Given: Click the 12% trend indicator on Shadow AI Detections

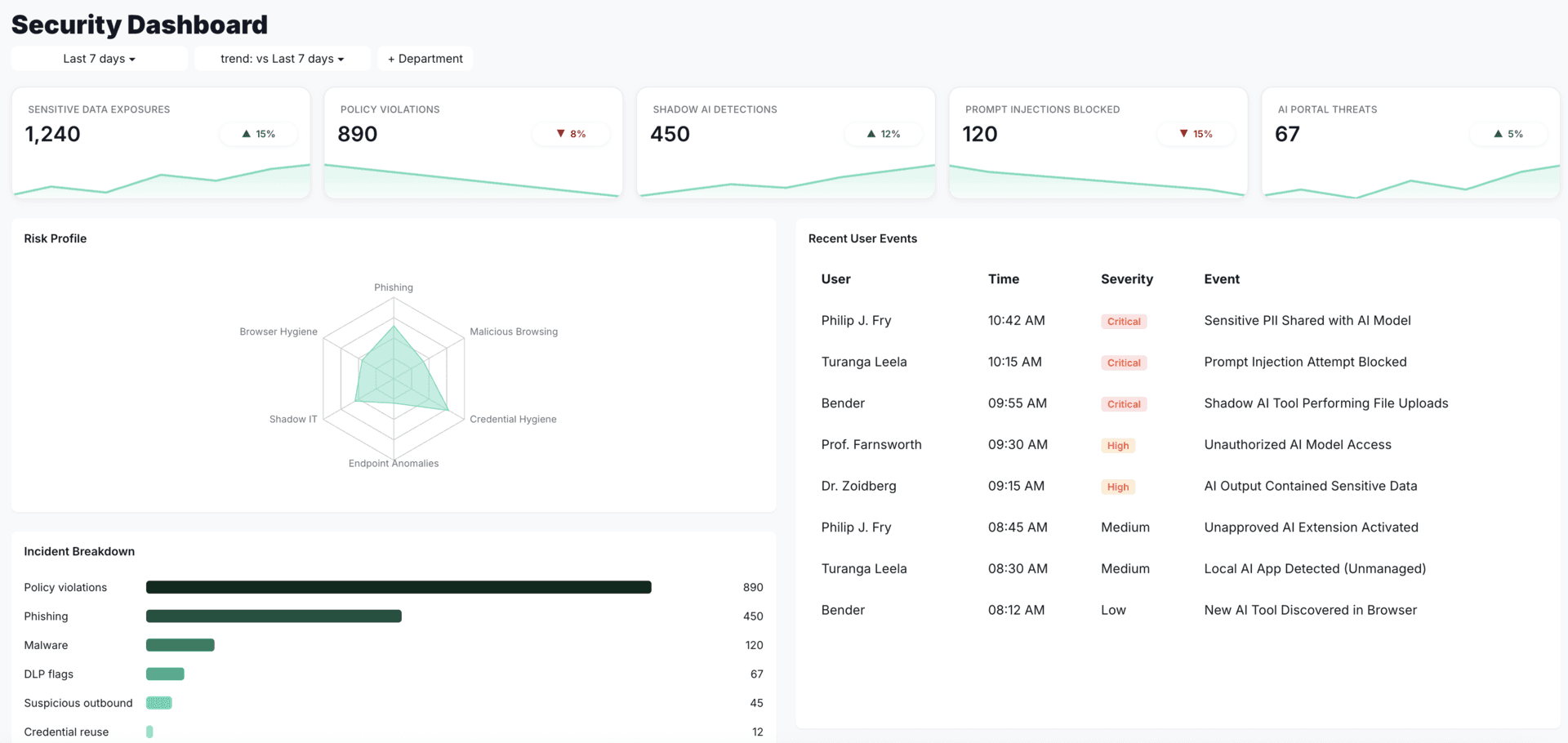Looking at the screenshot, I should pyautogui.click(x=883, y=133).
